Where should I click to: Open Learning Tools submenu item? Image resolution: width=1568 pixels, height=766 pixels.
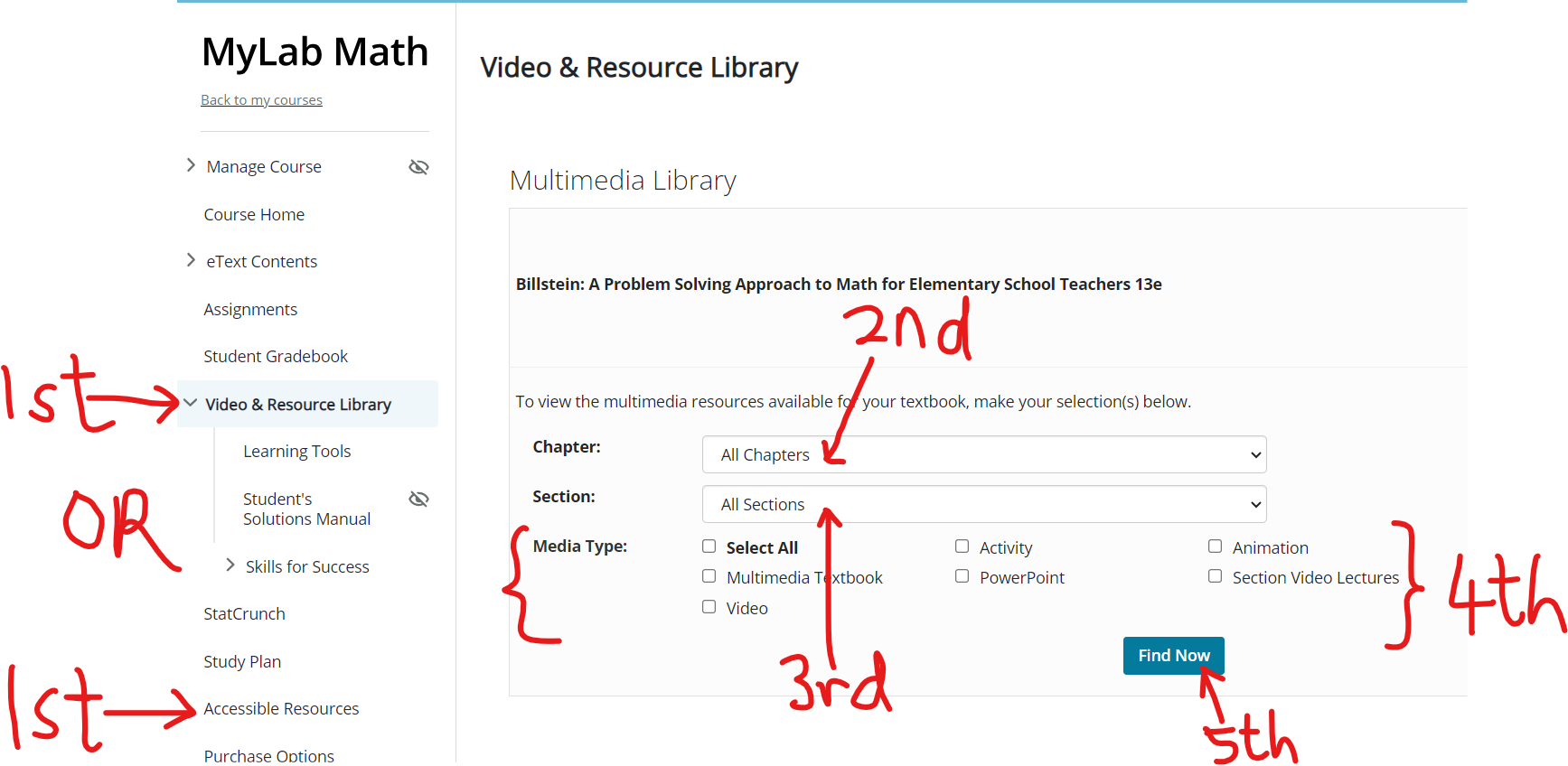296,452
